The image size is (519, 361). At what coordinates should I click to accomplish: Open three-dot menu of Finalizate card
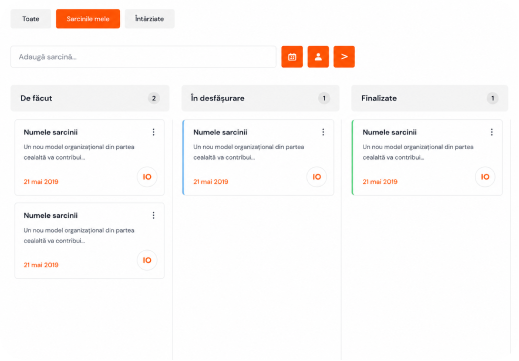[x=492, y=132]
